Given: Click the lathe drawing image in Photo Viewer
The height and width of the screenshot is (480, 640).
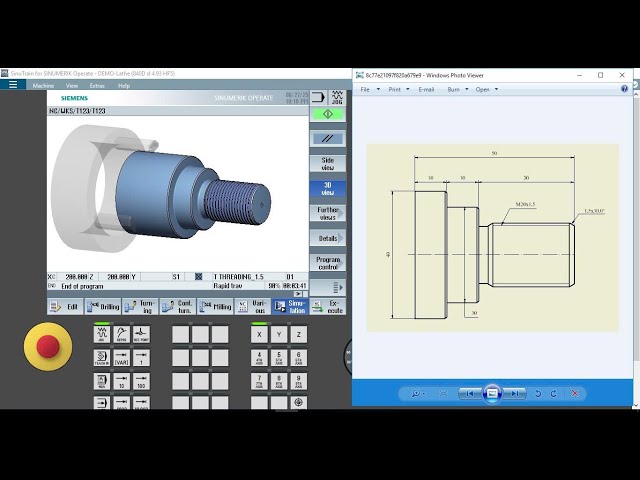Looking at the screenshot, I should [492, 238].
